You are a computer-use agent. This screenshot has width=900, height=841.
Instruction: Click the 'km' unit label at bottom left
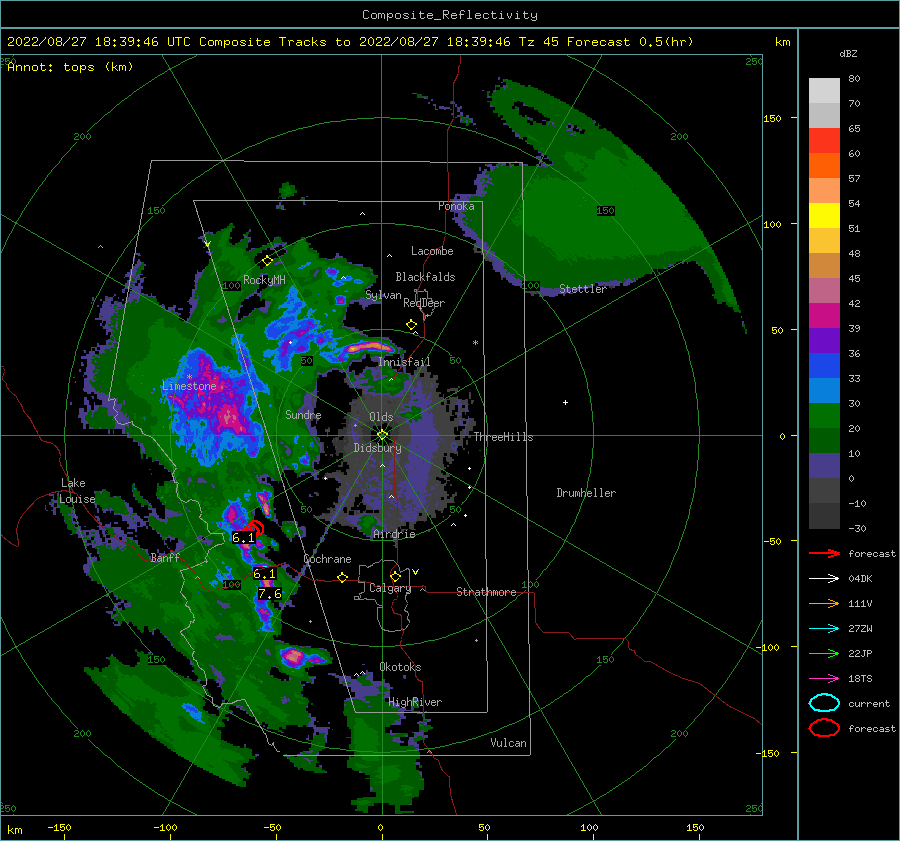coord(14,830)
